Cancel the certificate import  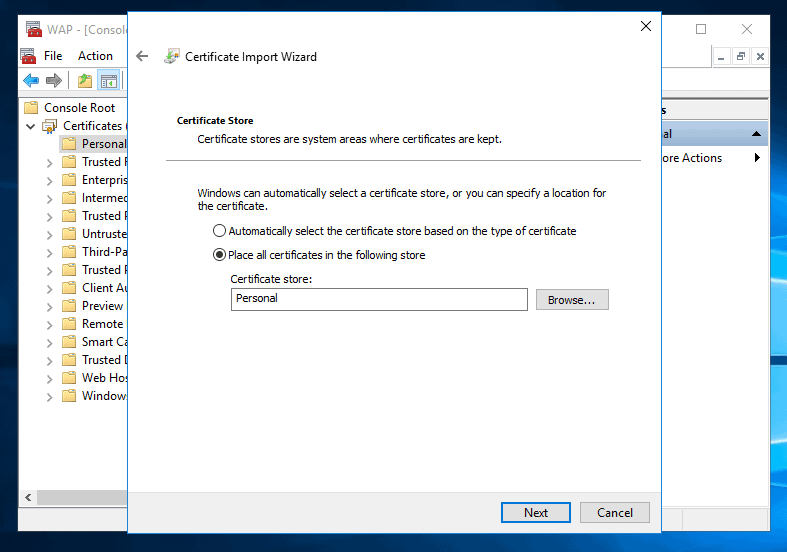[615, 512]
